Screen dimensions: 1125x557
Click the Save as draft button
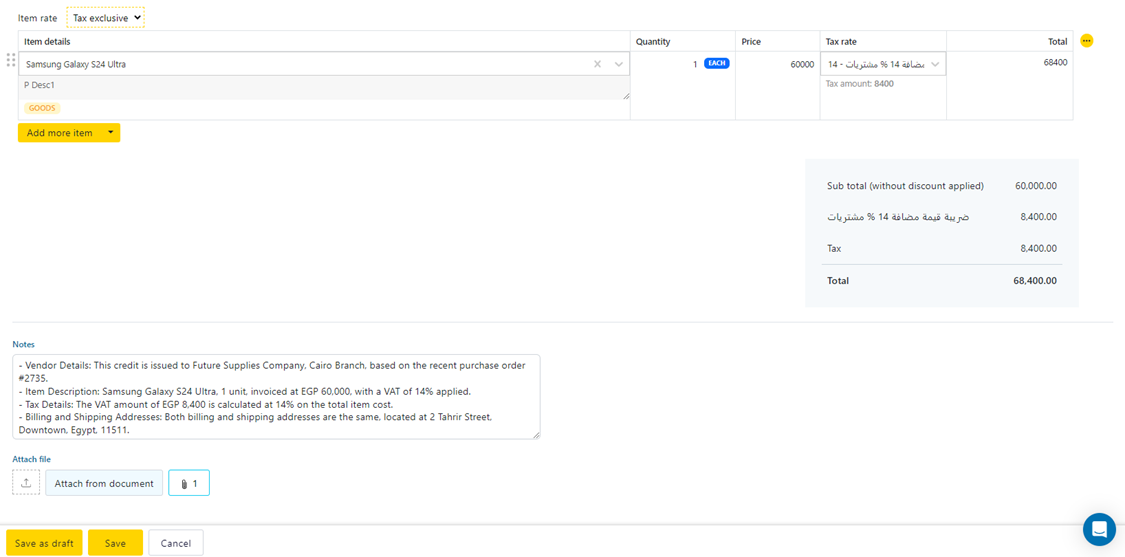point(44,543)
